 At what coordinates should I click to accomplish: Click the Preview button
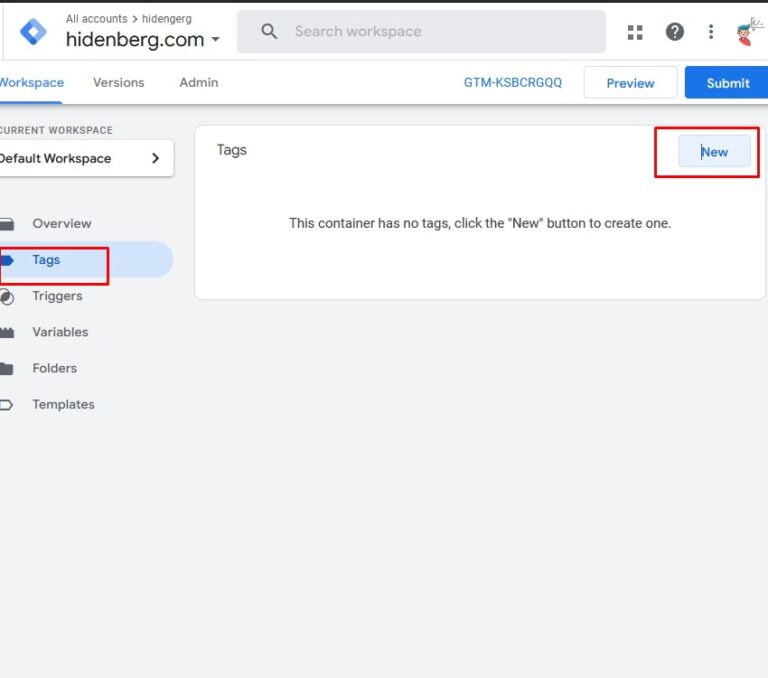[x=630, y=83]
